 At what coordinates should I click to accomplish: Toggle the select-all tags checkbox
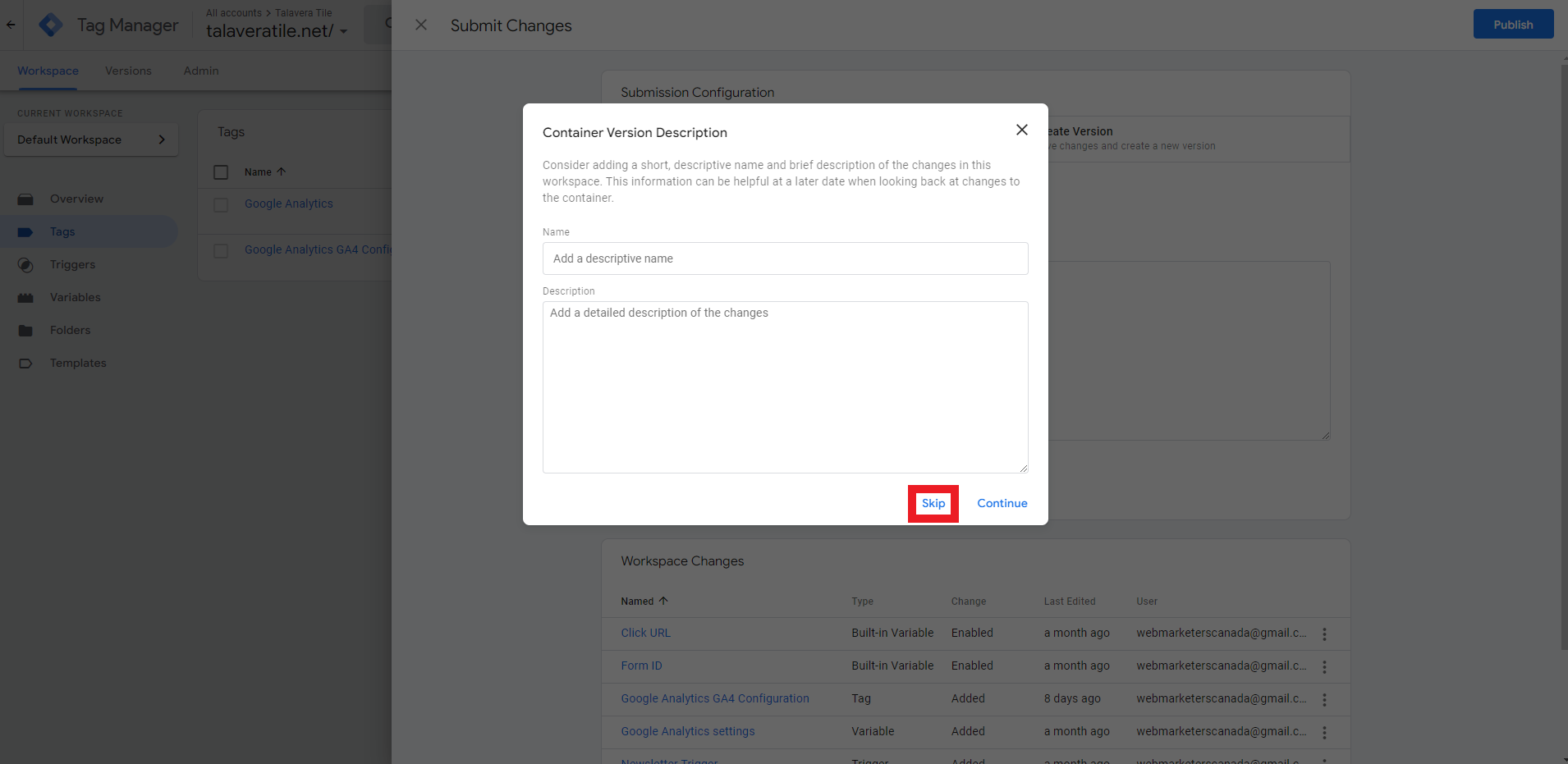tap(221, 172)
